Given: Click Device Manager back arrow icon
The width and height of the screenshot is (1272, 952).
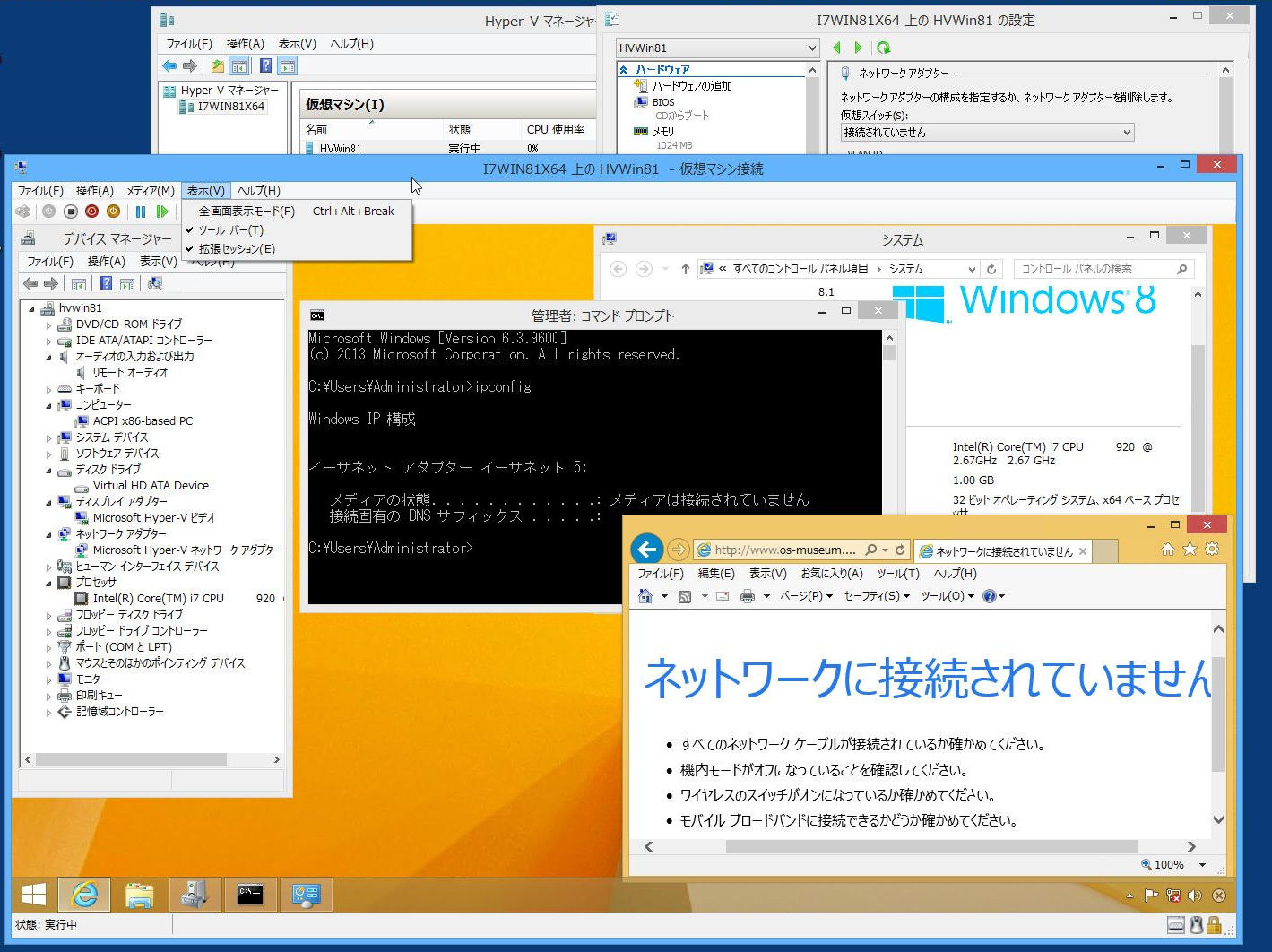Looking at the screenshot, I should click(x=30, y=284).
